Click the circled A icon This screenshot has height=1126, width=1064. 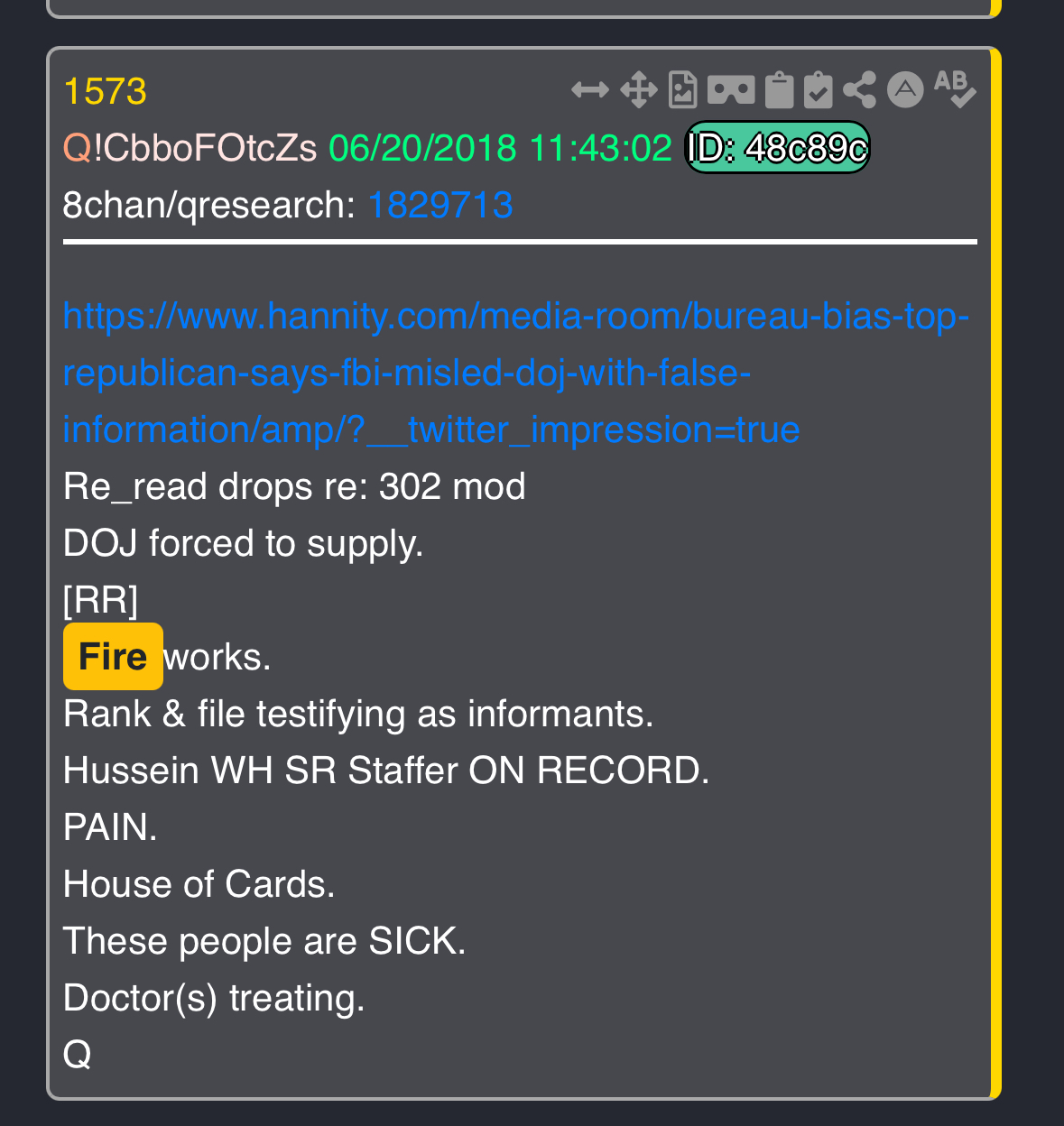[x=905, y=90]
